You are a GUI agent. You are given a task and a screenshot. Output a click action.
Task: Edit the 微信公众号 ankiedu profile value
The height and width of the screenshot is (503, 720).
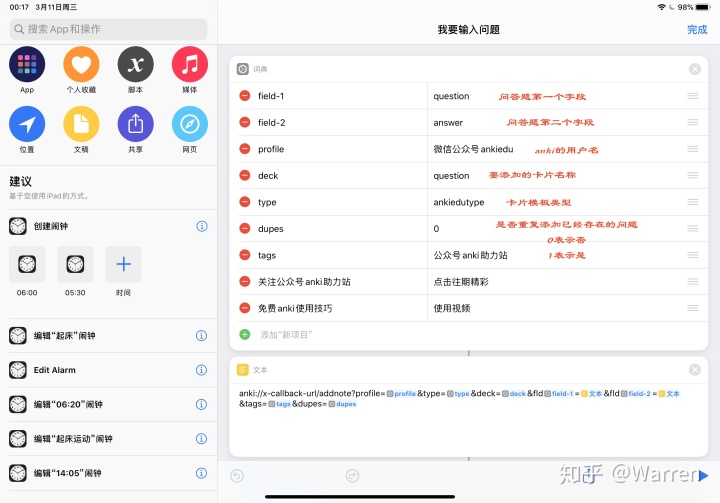click(x=473, y=149)
